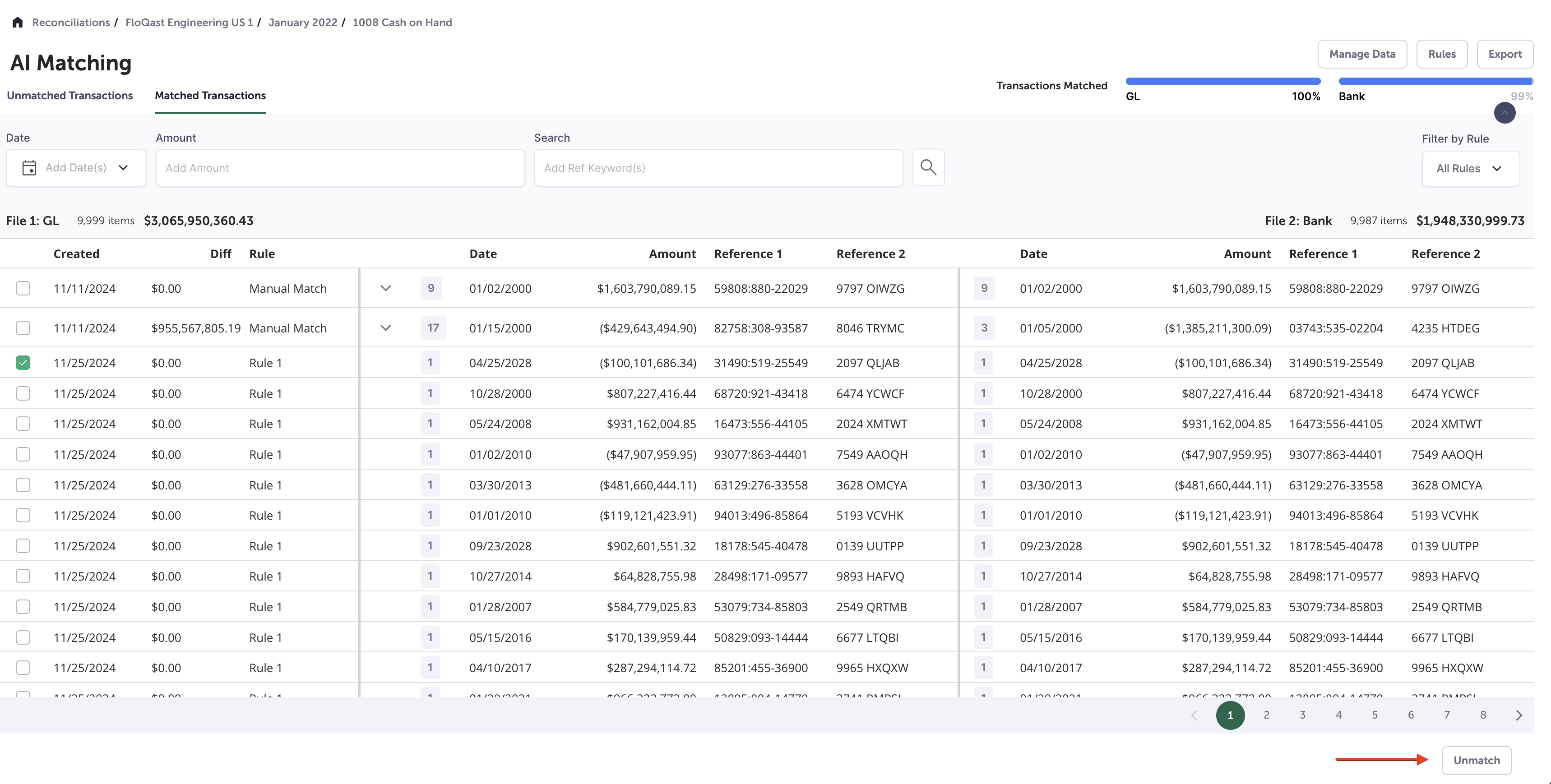Click the GL matched progress bar
1551x784 pixels.
point(1222,81)
